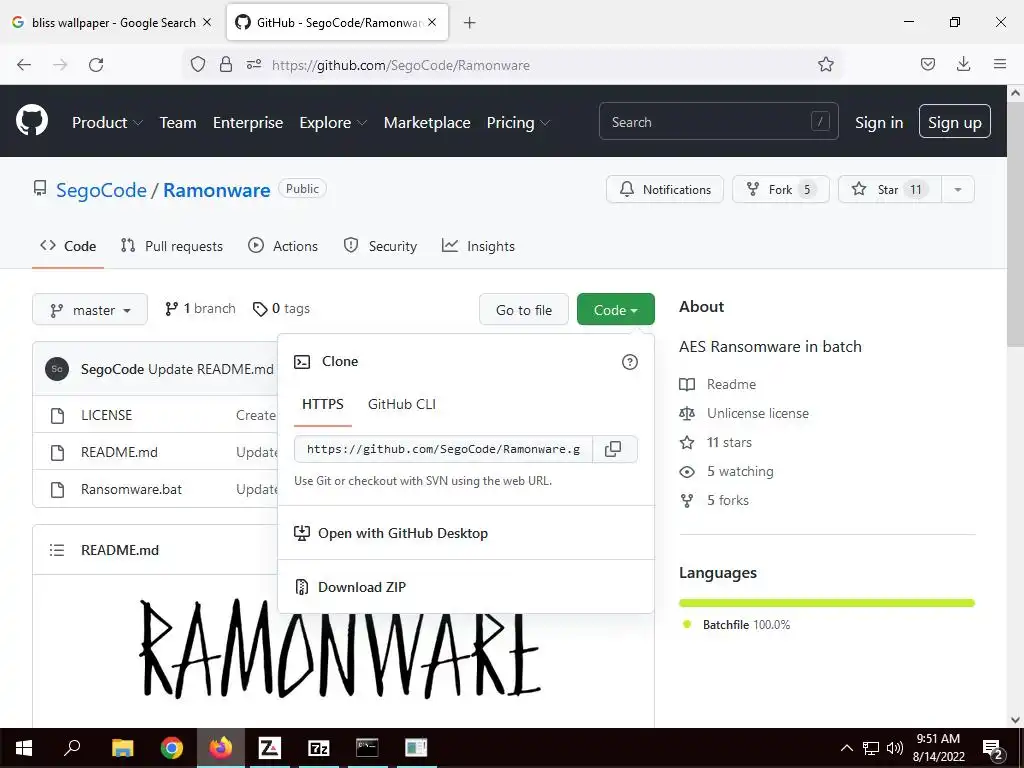Click the Sign up button
Screen dimensions: 1024x768
pyautogui.click(x=955, y=121)
